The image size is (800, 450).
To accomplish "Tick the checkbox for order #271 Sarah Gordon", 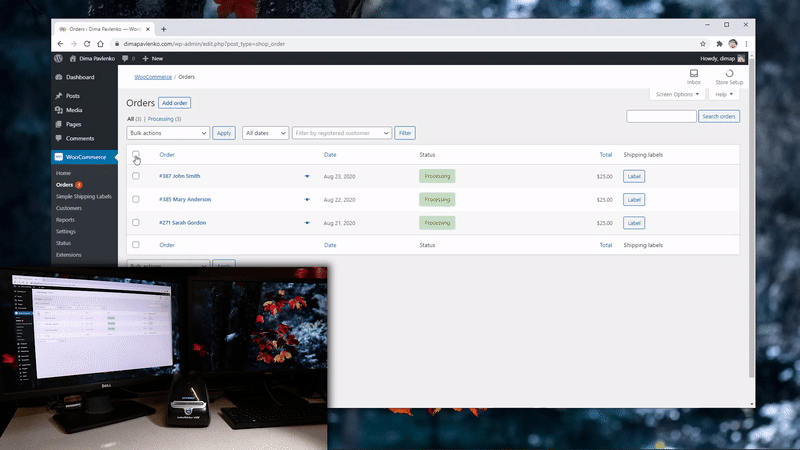I will (x=136, y=222).
